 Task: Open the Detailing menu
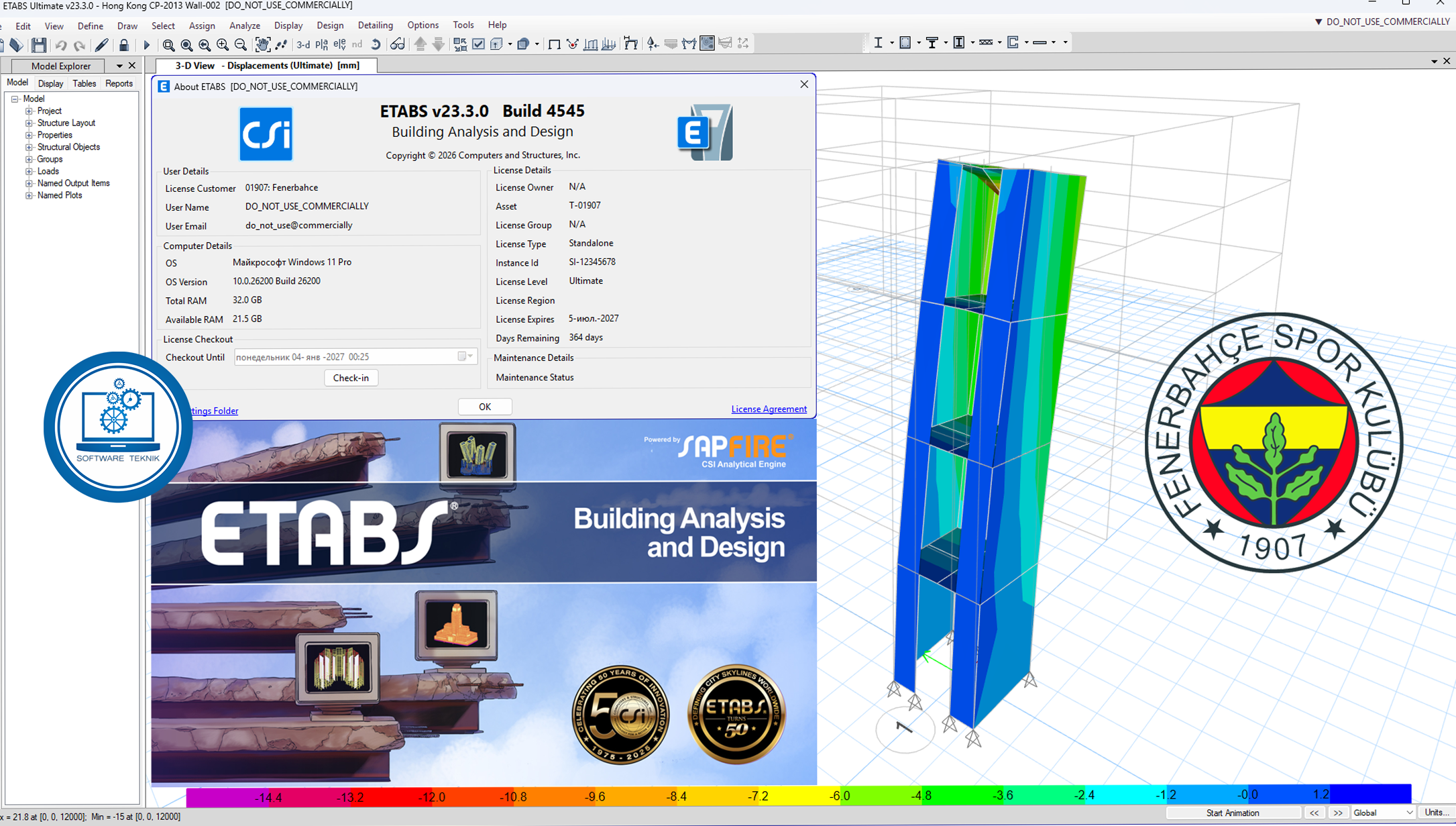tap(375, 25)
